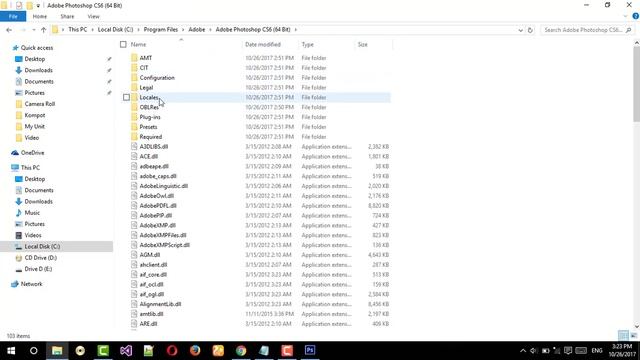The height and width of the screenshot is (360, 640).
Task: Click the Back navigation arrow
Action: point(9,30)
